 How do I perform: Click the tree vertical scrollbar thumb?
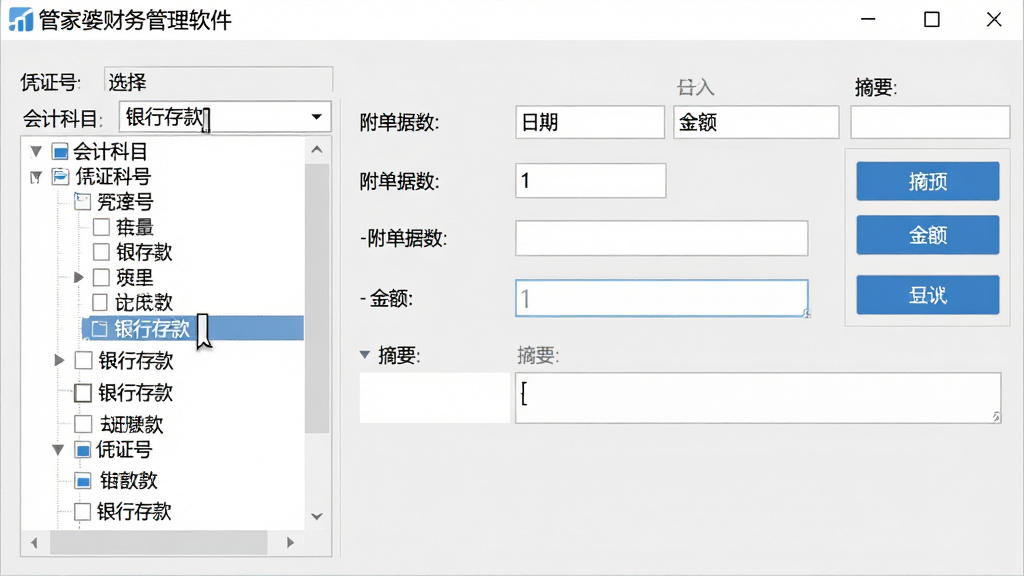[317, 298]
